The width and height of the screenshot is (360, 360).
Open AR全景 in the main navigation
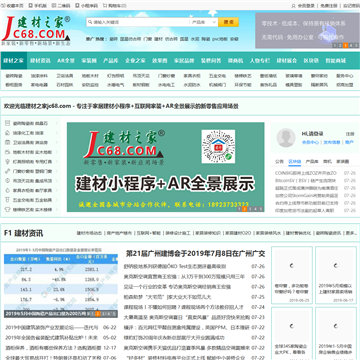click(x=66, y=61)
